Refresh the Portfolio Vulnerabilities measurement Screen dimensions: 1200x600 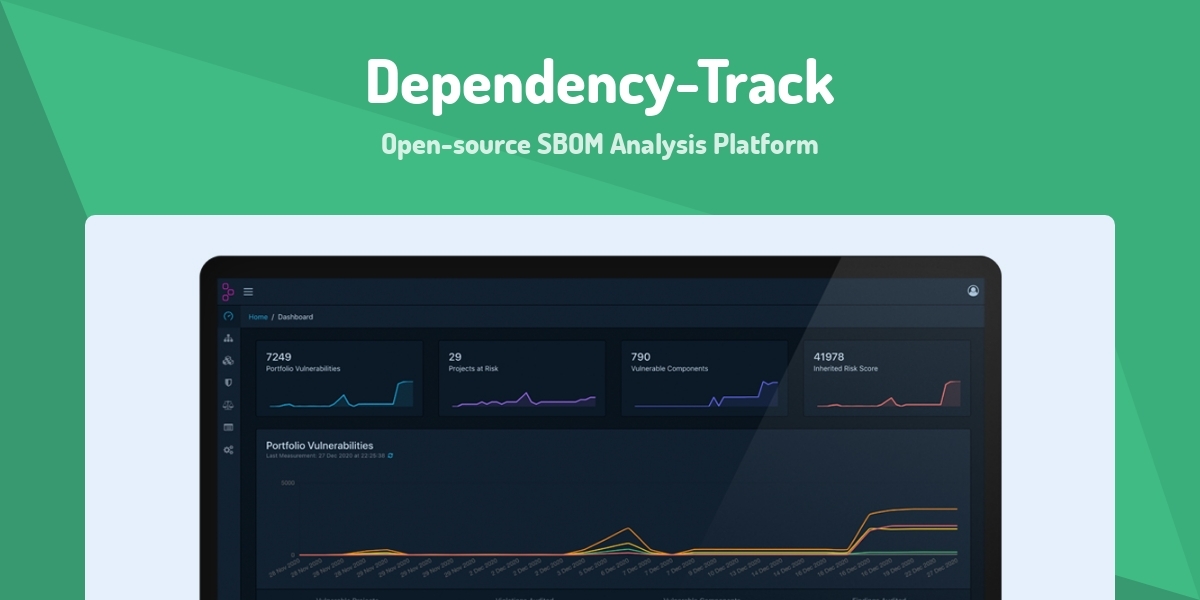tap(390, 455)
